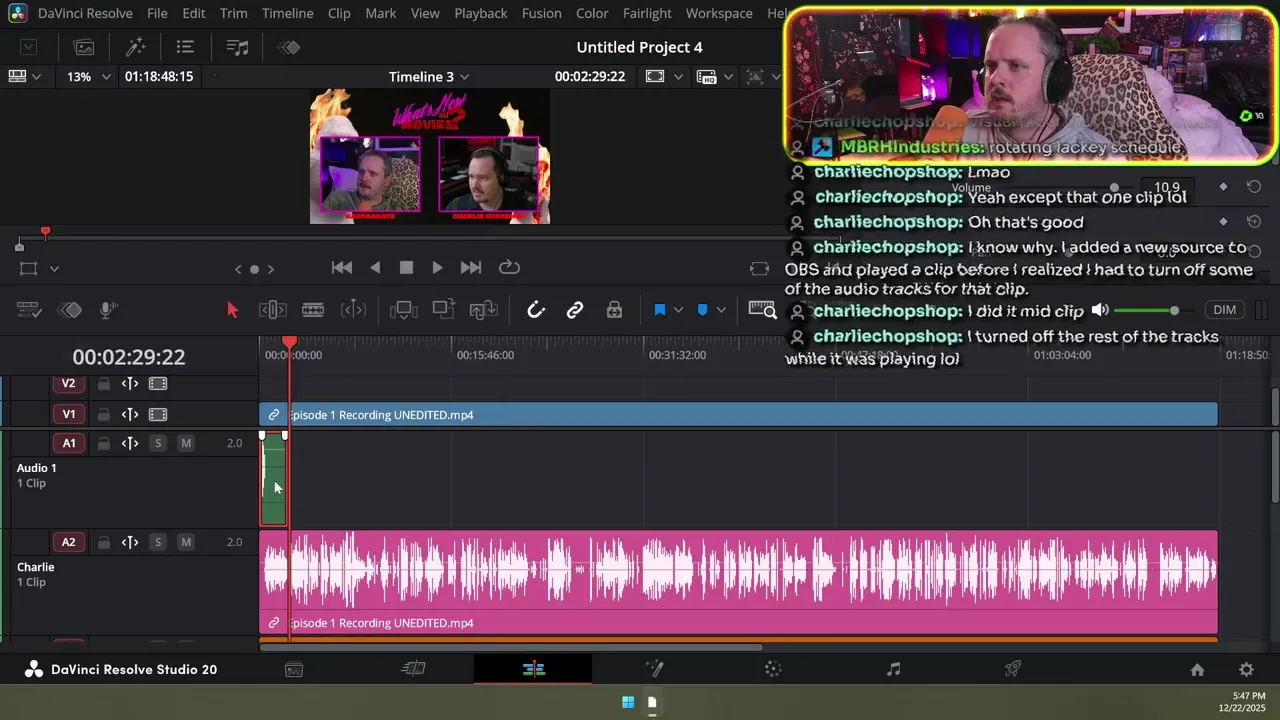Select the blue V1 Episode 1 Recording clip
The image size is (1280, 720).
click(738, 415)
